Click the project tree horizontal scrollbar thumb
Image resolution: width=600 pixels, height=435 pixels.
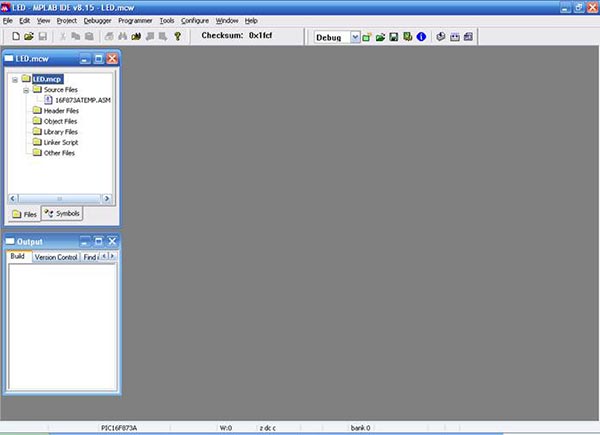point(59,199)
